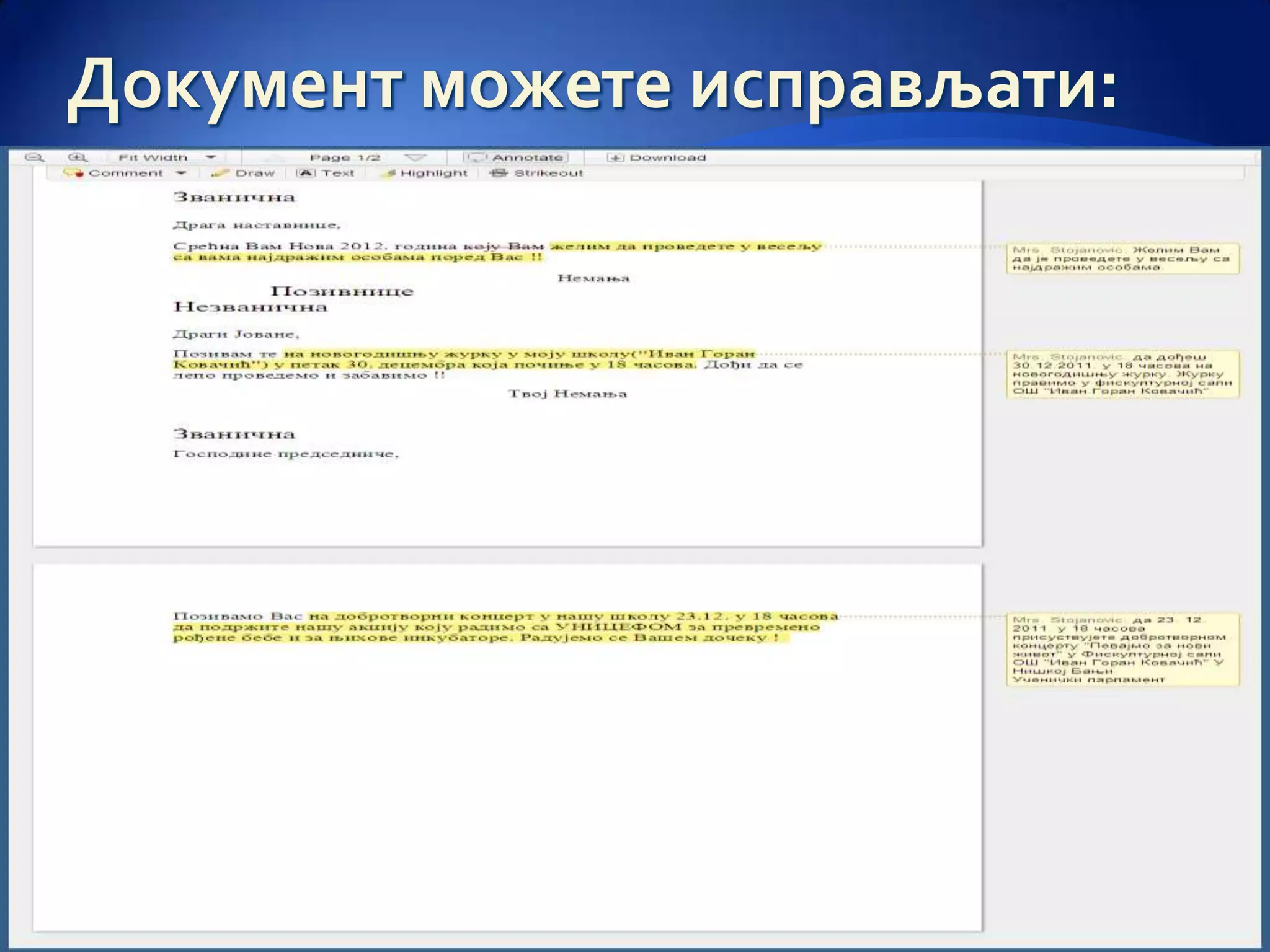Click the Page 1/2 indicator
The image size is (1270, 952).
(345, 158)
